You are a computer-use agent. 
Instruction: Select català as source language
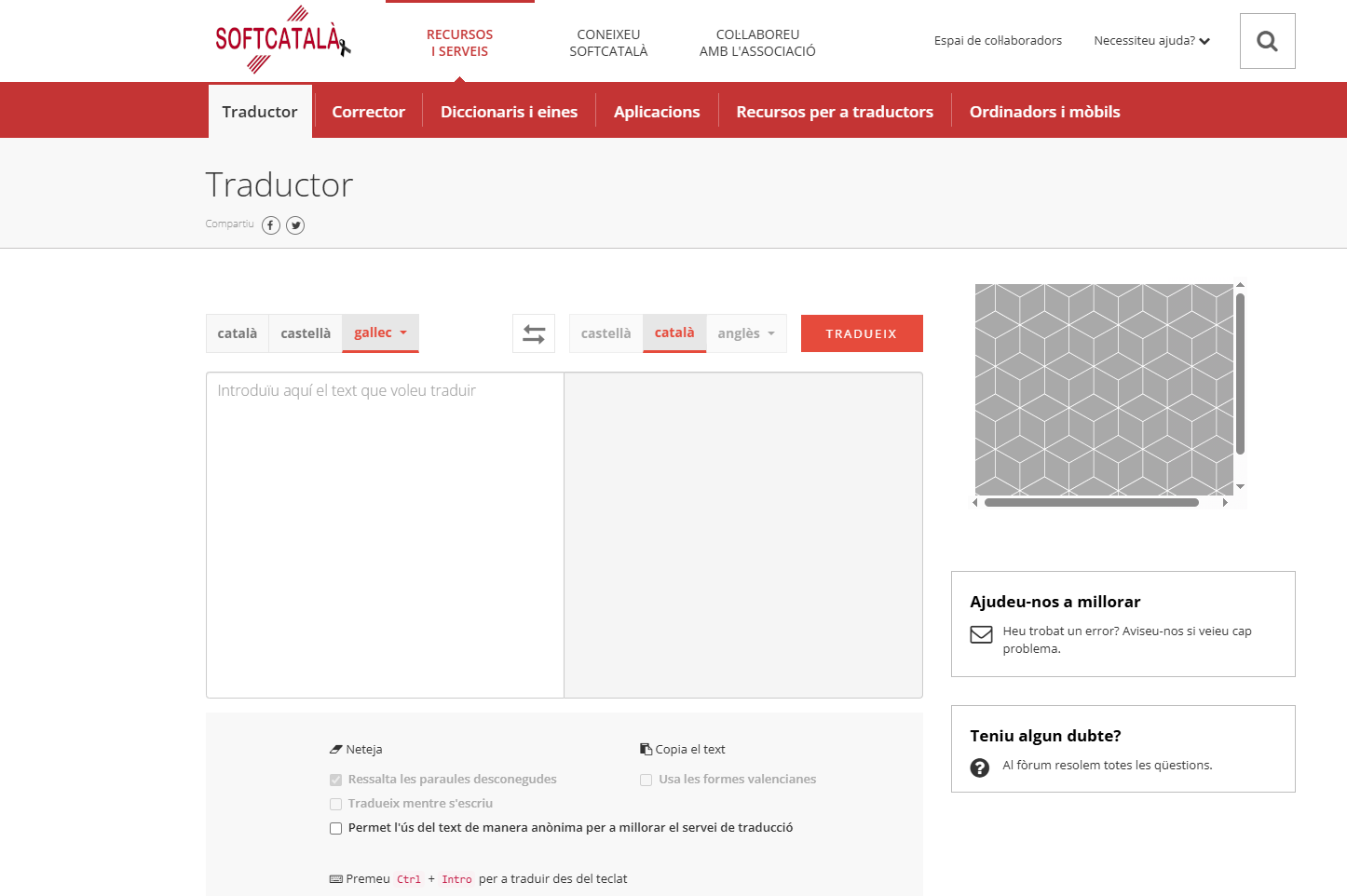click(x=238, y=333)
